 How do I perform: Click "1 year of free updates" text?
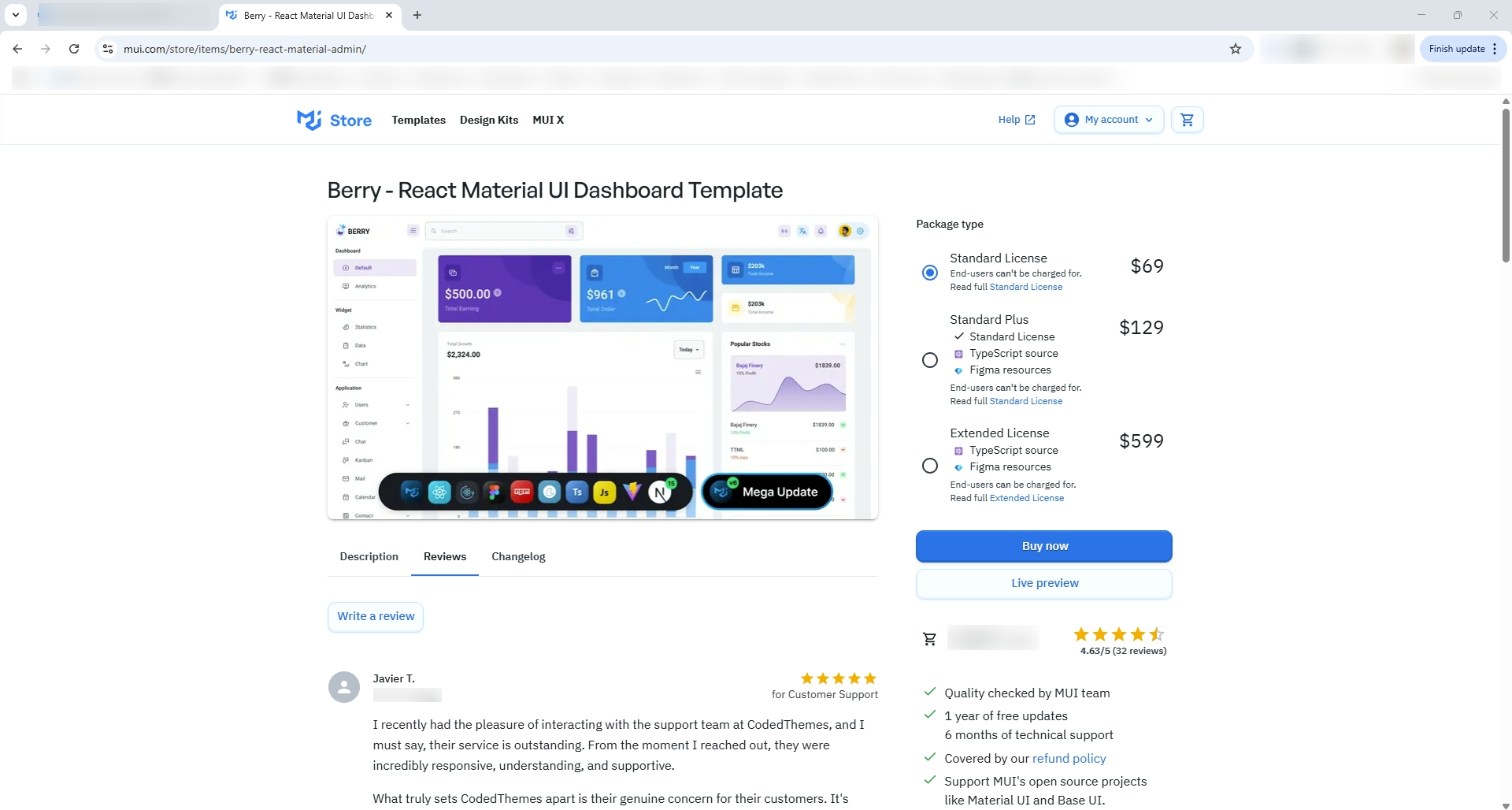coord(1006,715)
